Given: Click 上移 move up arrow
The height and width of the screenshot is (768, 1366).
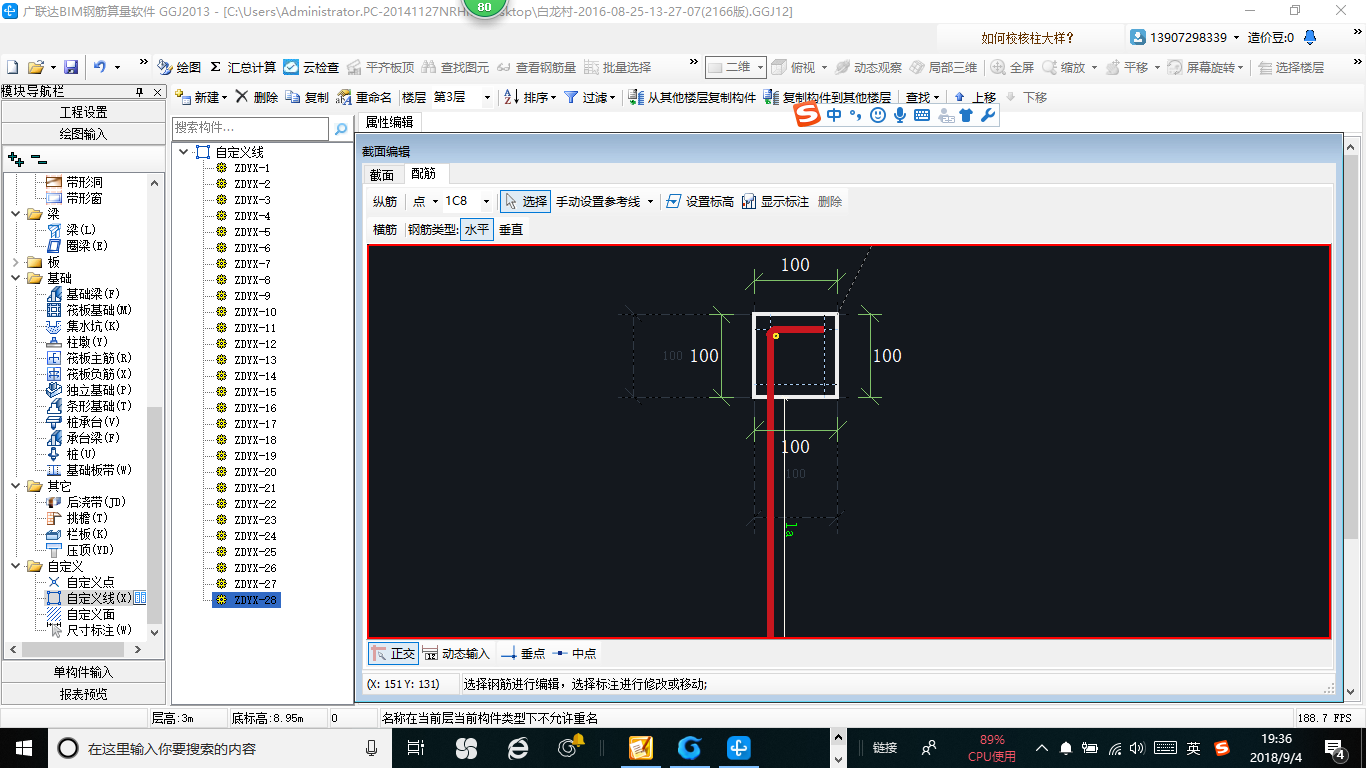Looking at the screenshot, I should click(975, 97).
